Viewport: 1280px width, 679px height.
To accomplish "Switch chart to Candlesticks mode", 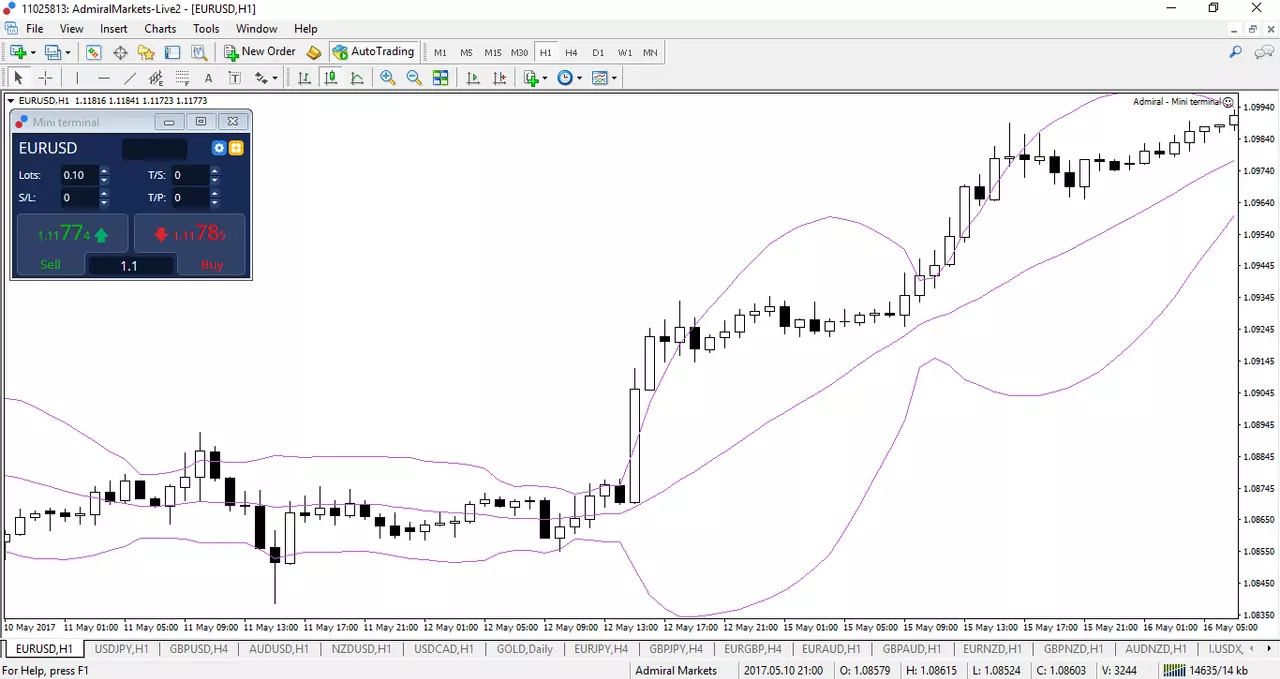I will pos(331,78).
